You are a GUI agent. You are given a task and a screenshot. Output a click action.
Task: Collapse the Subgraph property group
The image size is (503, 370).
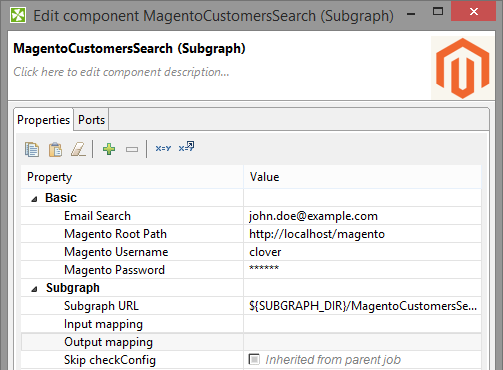pos(34,289)
